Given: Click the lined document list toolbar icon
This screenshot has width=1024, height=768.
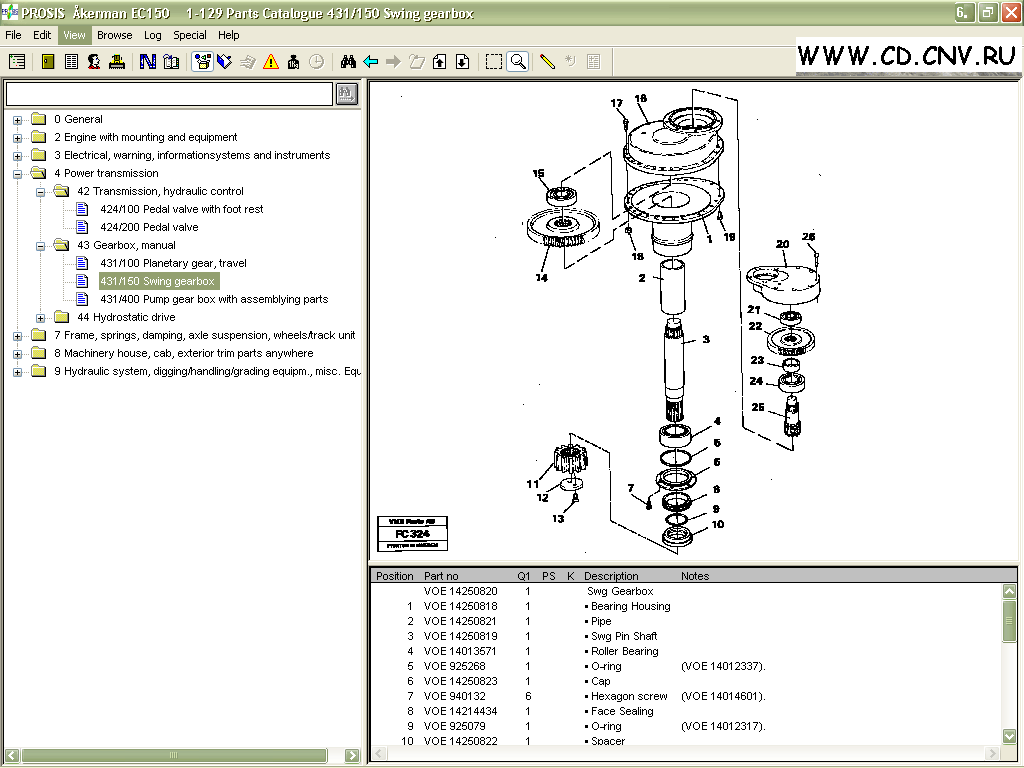Looking at the screenshot, I should [71, 62].
